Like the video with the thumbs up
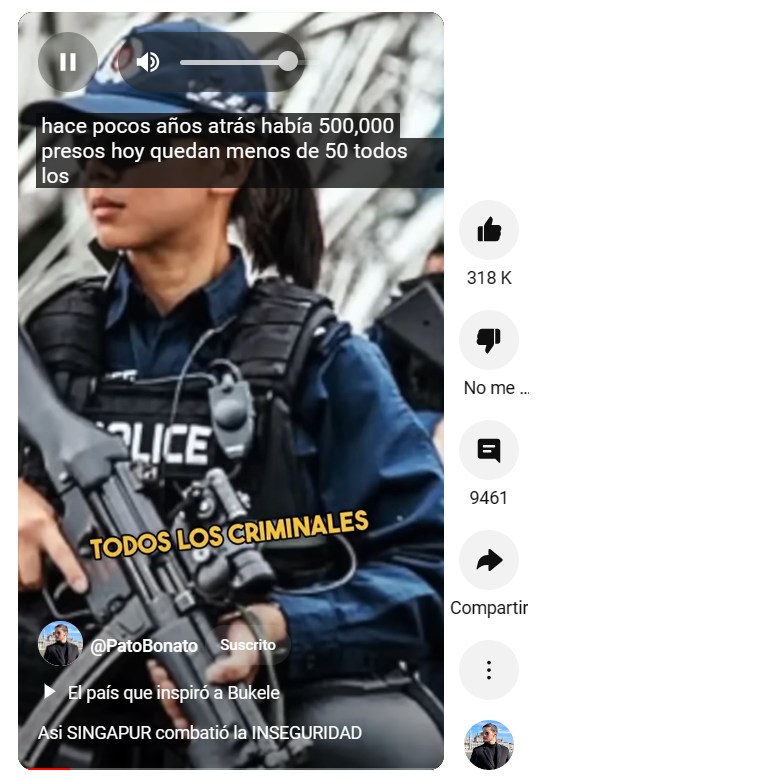This screenshot has height=782, width=766. pos(489,230)
